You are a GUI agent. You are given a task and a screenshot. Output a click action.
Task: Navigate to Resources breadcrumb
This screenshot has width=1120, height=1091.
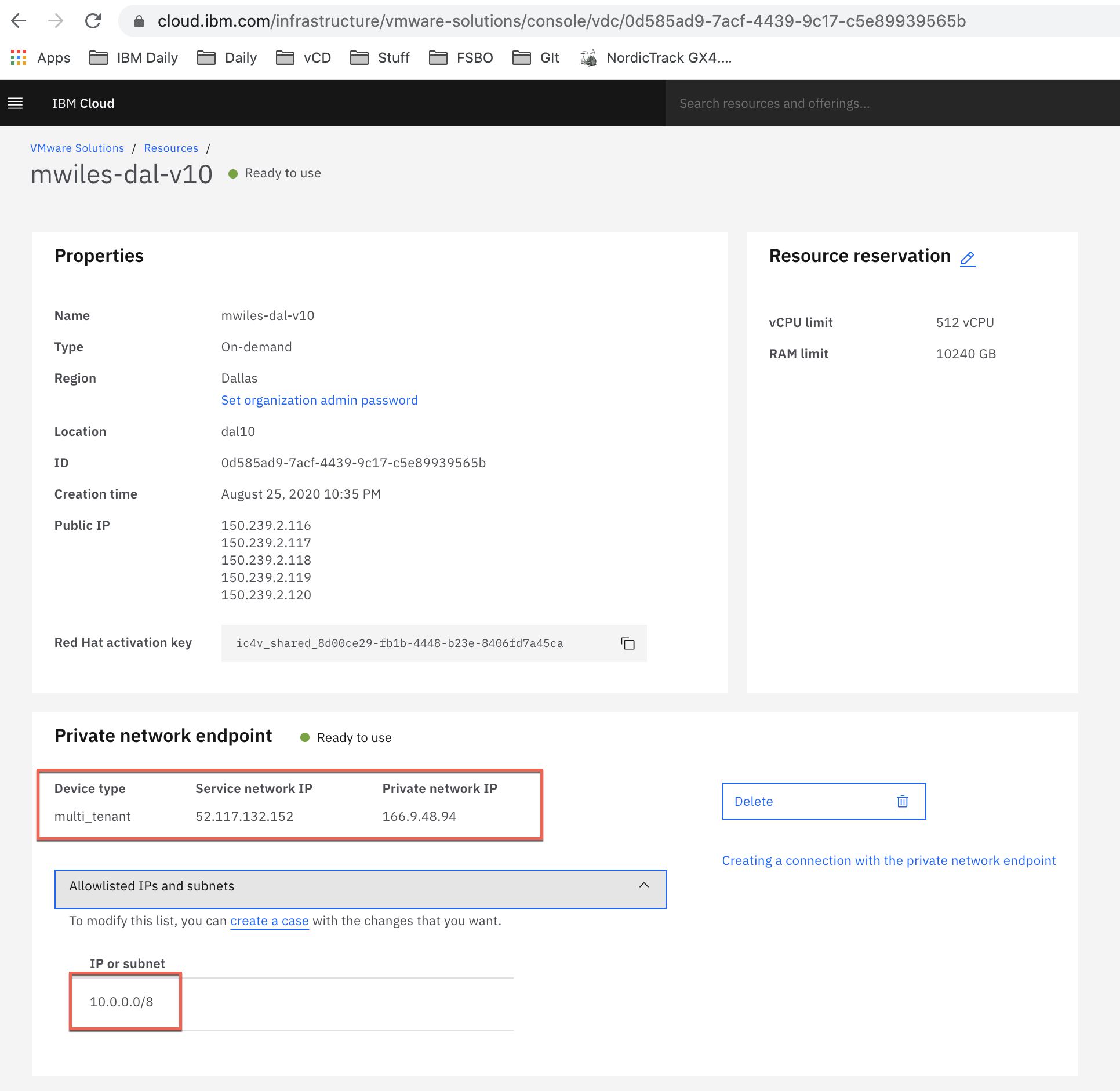(x=171, y=148)
